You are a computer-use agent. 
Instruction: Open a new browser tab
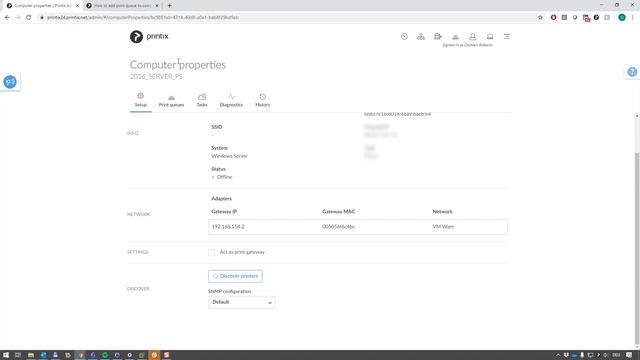(169, 6)
